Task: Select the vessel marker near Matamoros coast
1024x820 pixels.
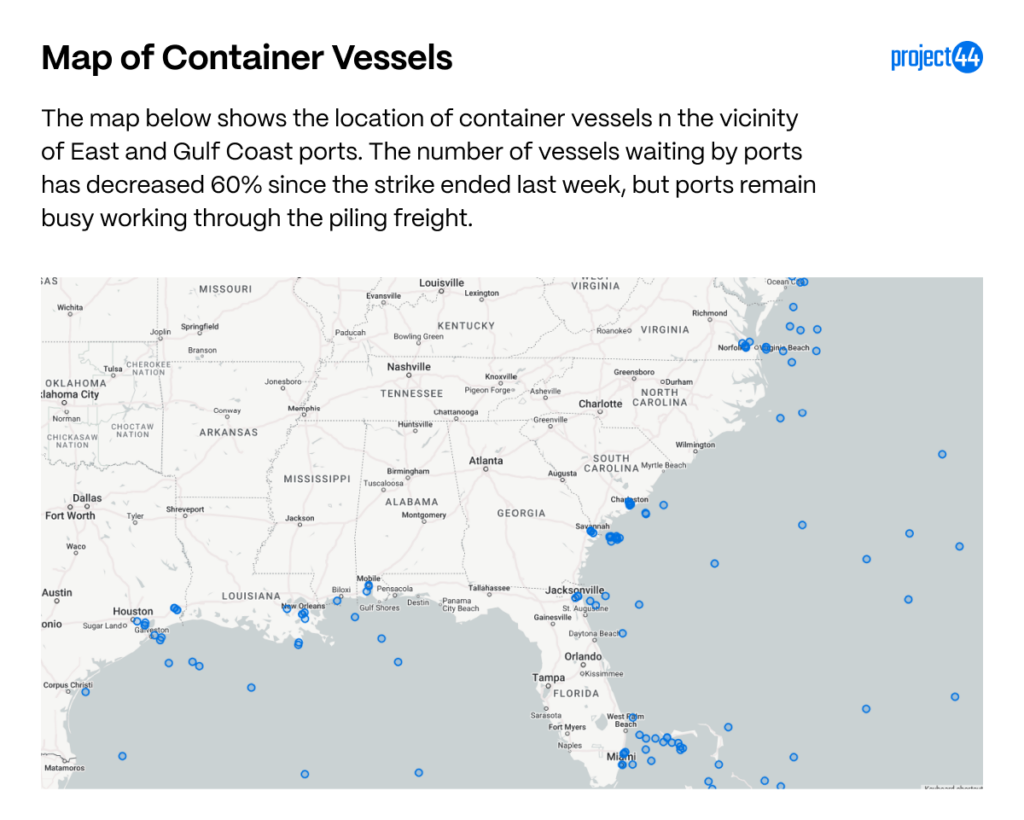Action: pyautogui.click(x=122, y=756)
